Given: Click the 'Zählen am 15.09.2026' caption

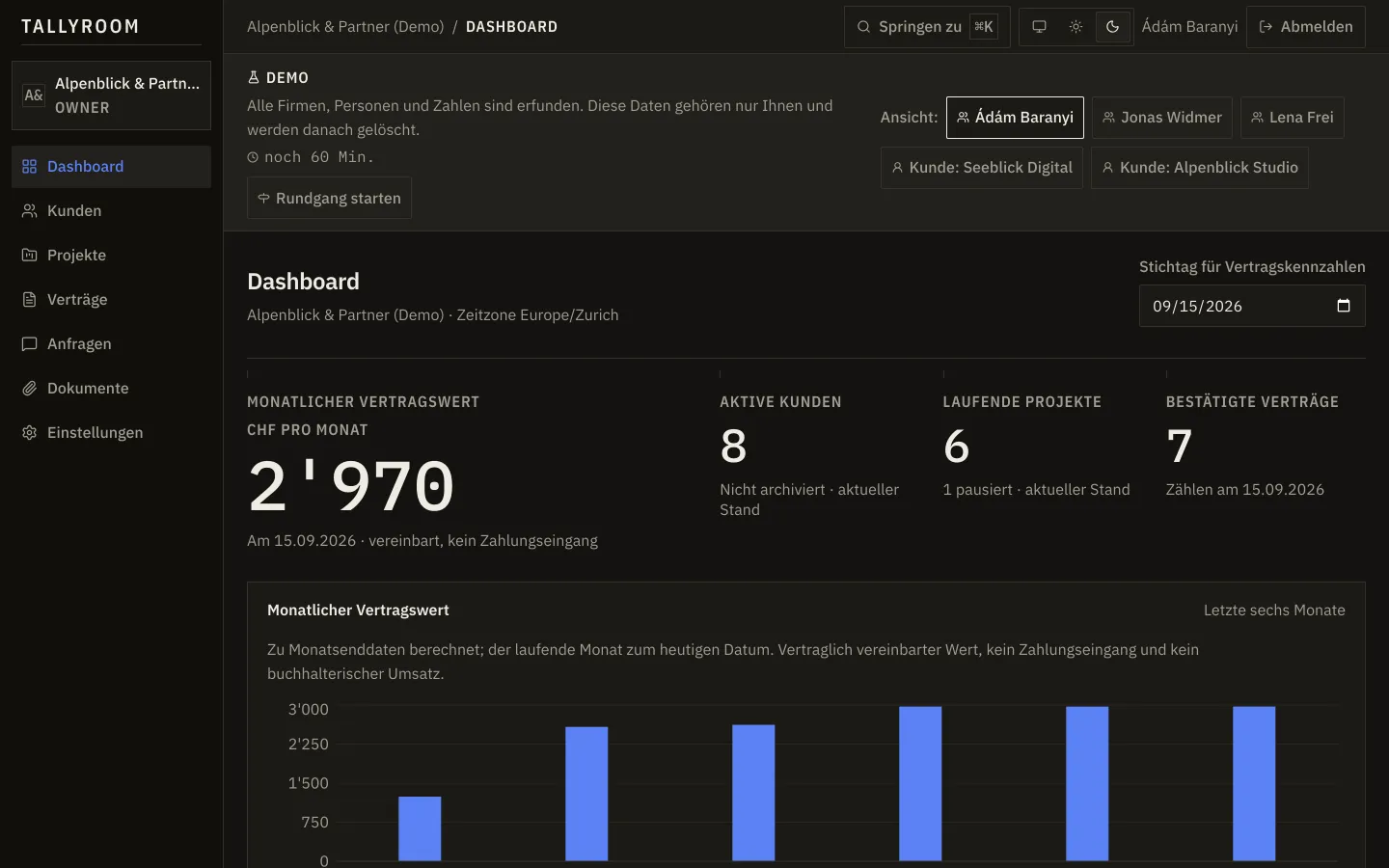Looking at the screenshot, I should (1244, 490).
